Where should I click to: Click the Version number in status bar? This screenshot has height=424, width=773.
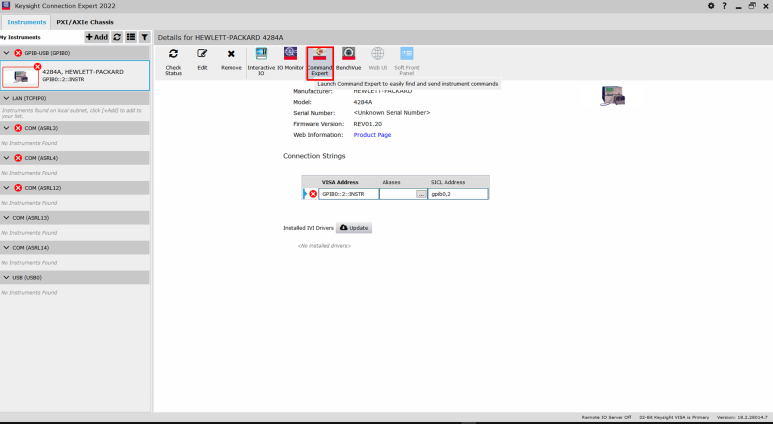[742, 417]
